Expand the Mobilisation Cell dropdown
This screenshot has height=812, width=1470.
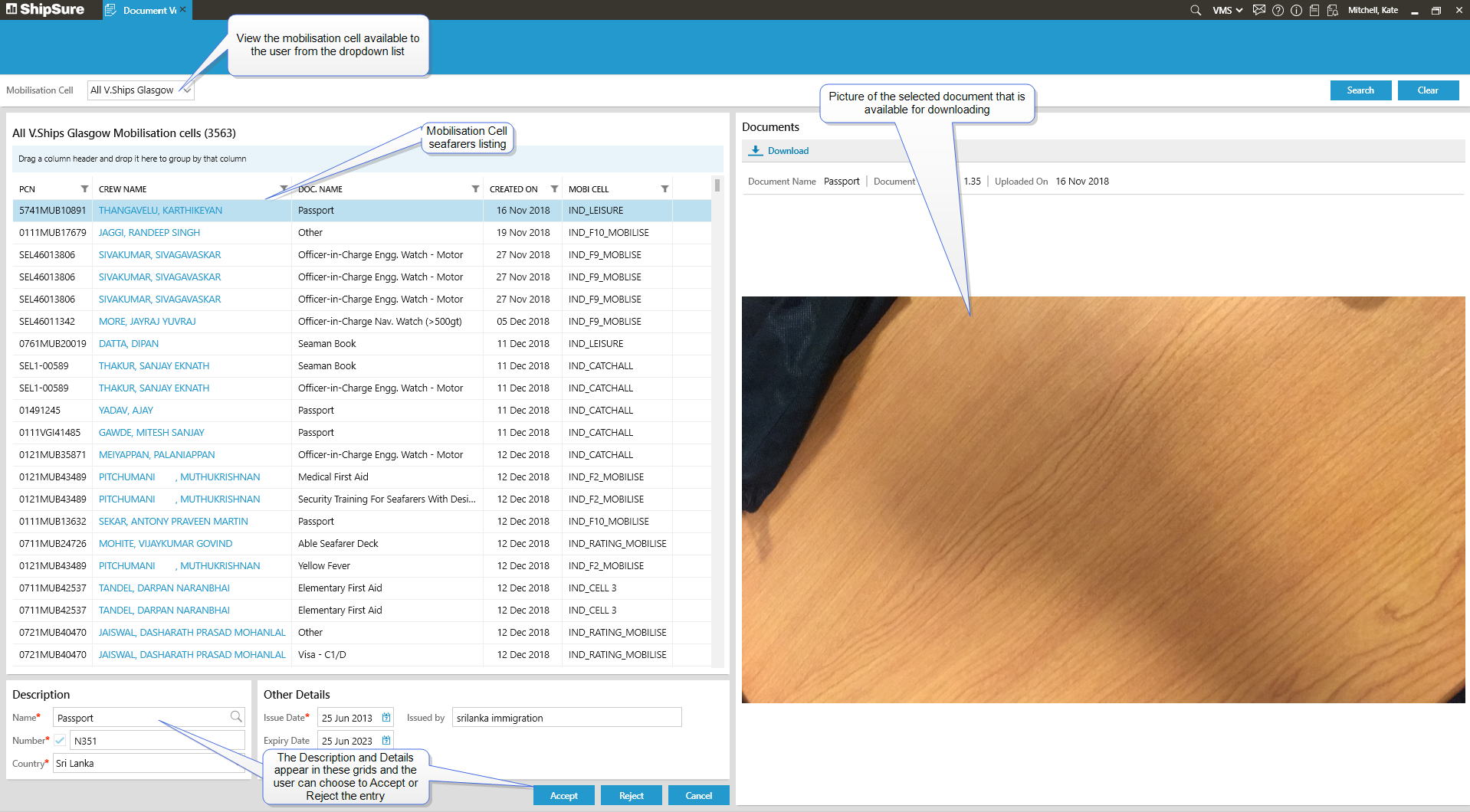(x=187, y=90)
